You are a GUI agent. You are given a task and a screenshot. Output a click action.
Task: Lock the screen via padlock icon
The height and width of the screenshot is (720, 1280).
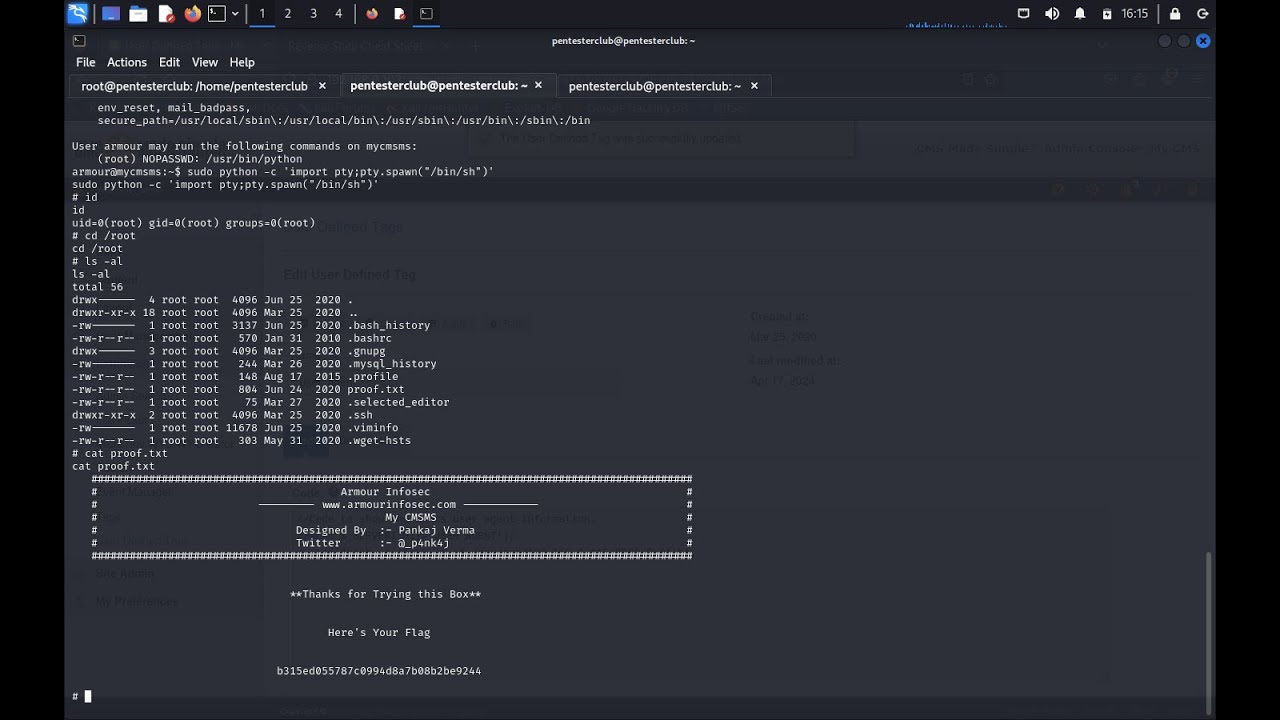[x=1175, y=14]
